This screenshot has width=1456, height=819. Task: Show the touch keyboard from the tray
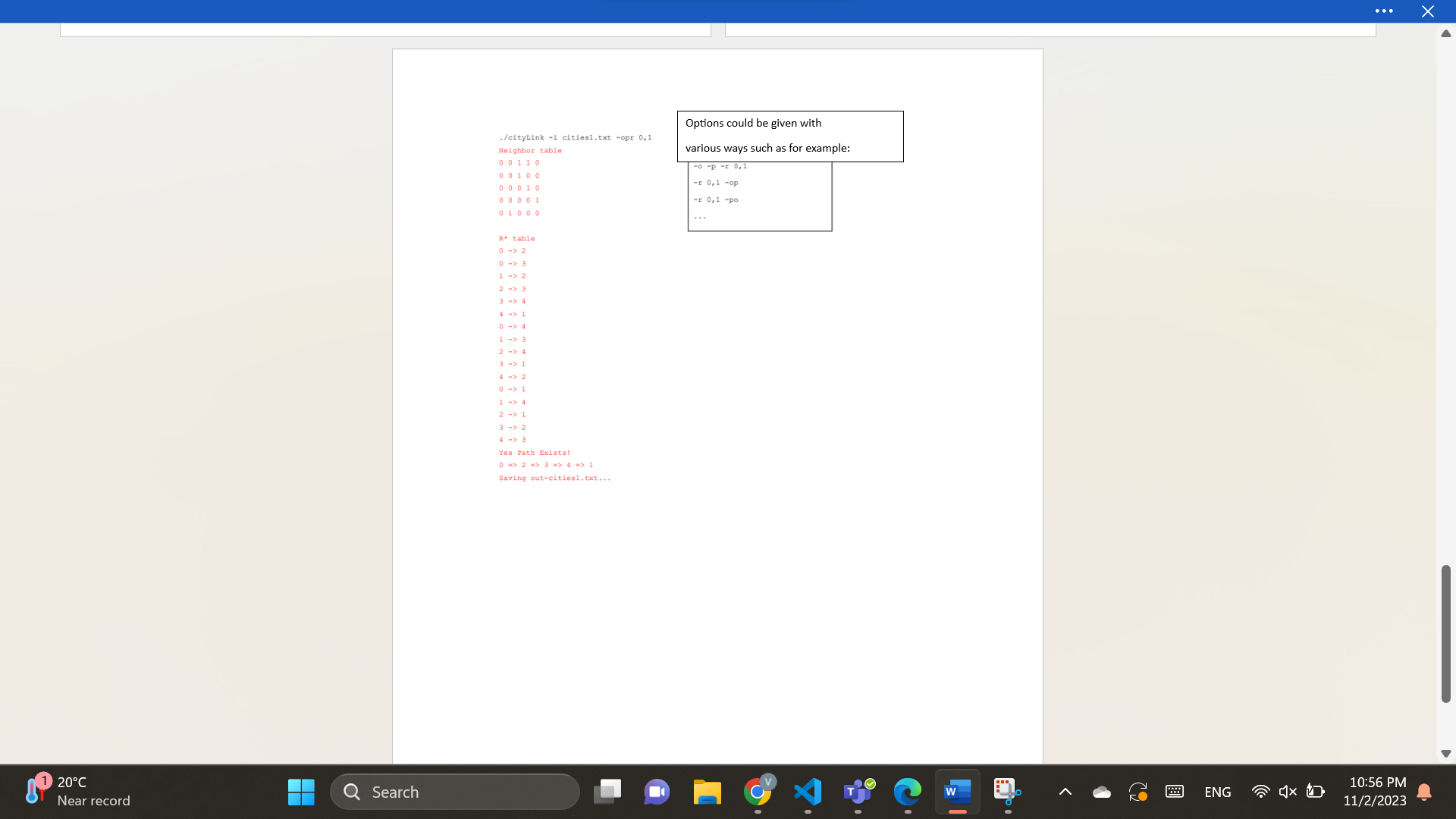pyautogui.click(x=1175, y=791)
